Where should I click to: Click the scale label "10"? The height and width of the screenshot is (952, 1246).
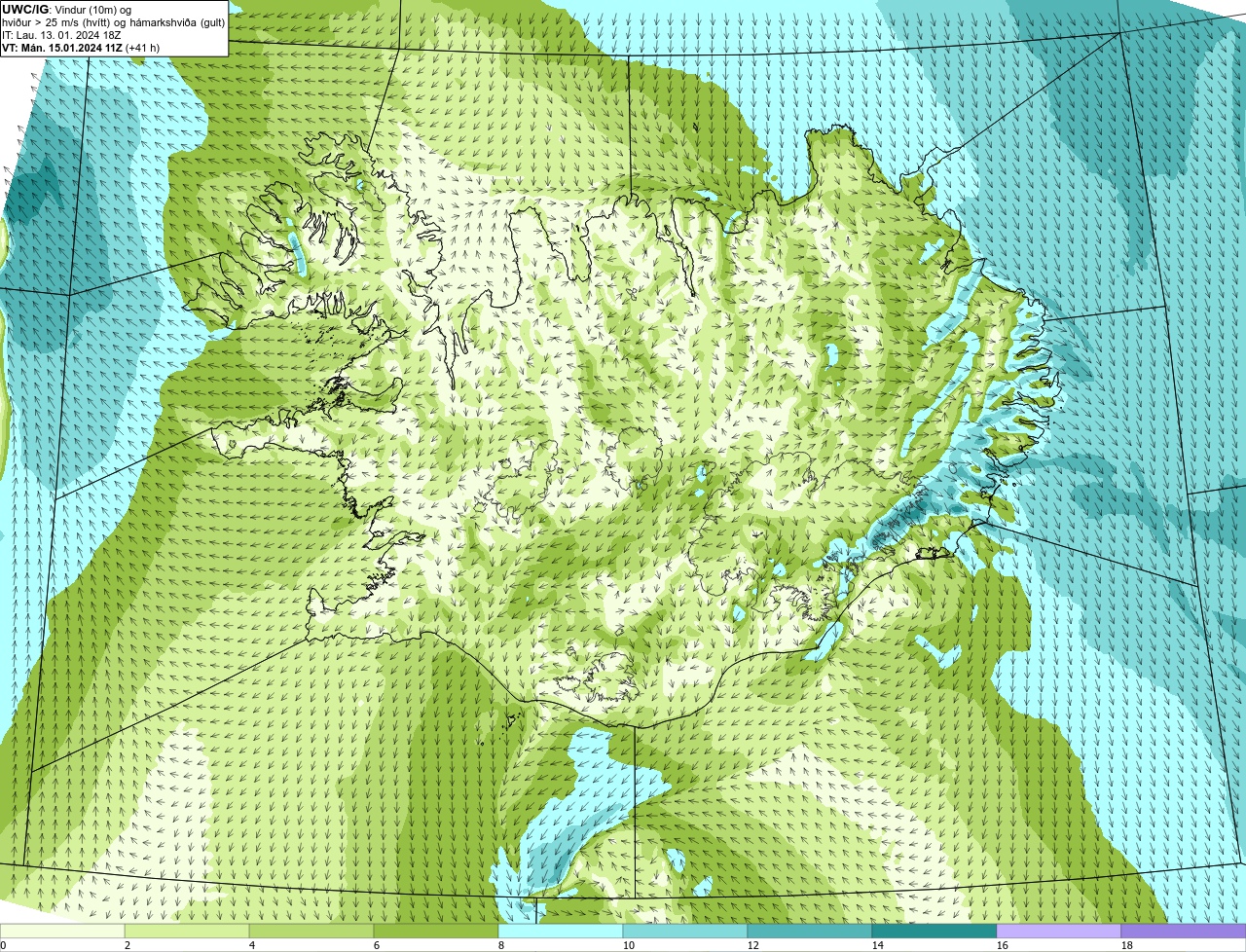pyautogui.click(x=629, y=945)
